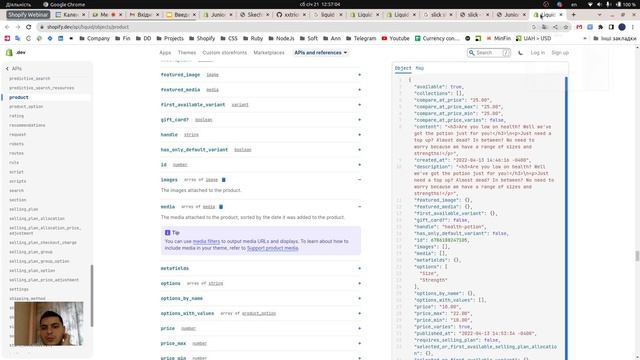Open the Apps navigation item

(x=165, y=53)
